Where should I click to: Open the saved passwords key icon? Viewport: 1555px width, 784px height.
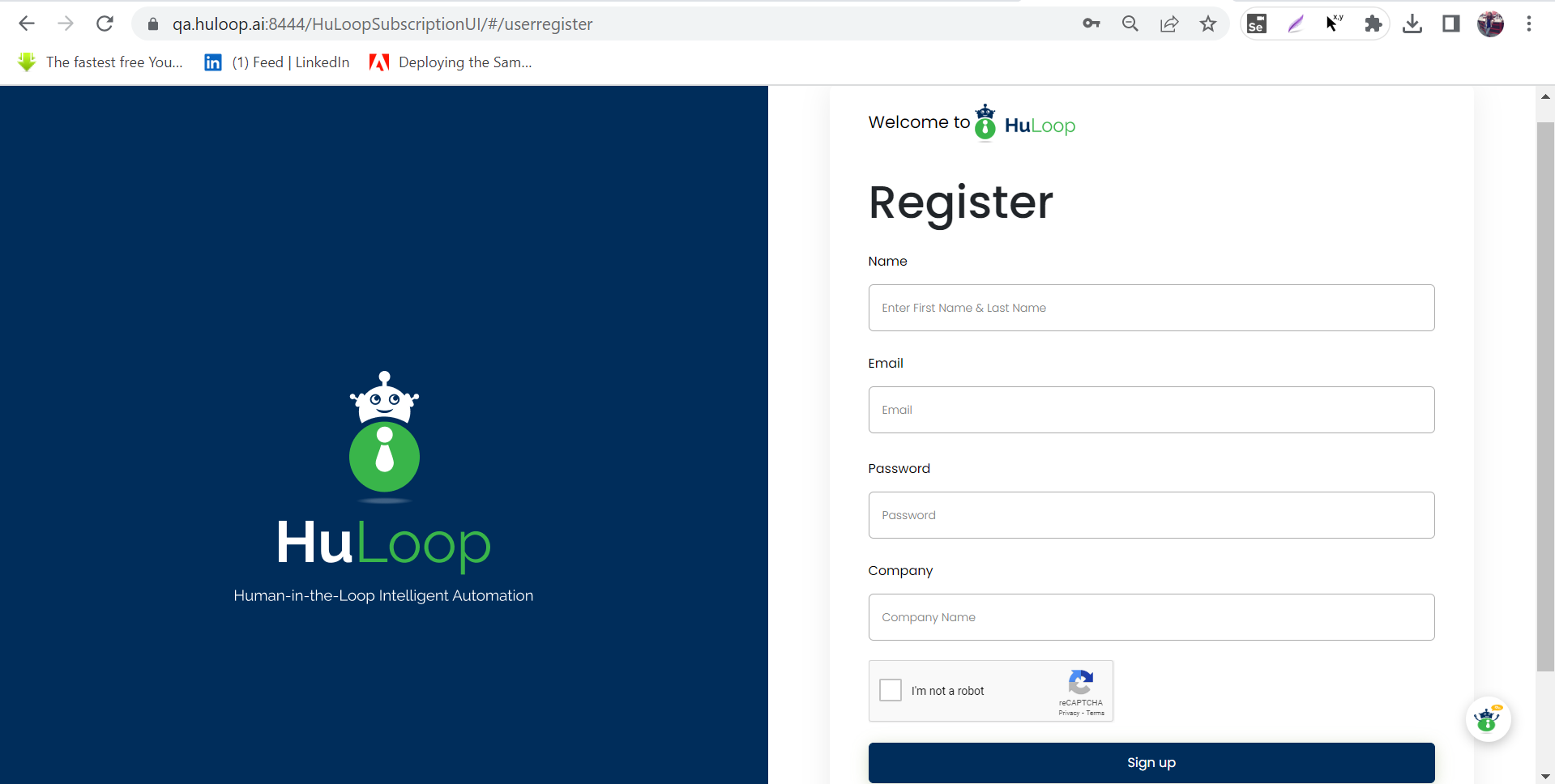point(1091,23)
